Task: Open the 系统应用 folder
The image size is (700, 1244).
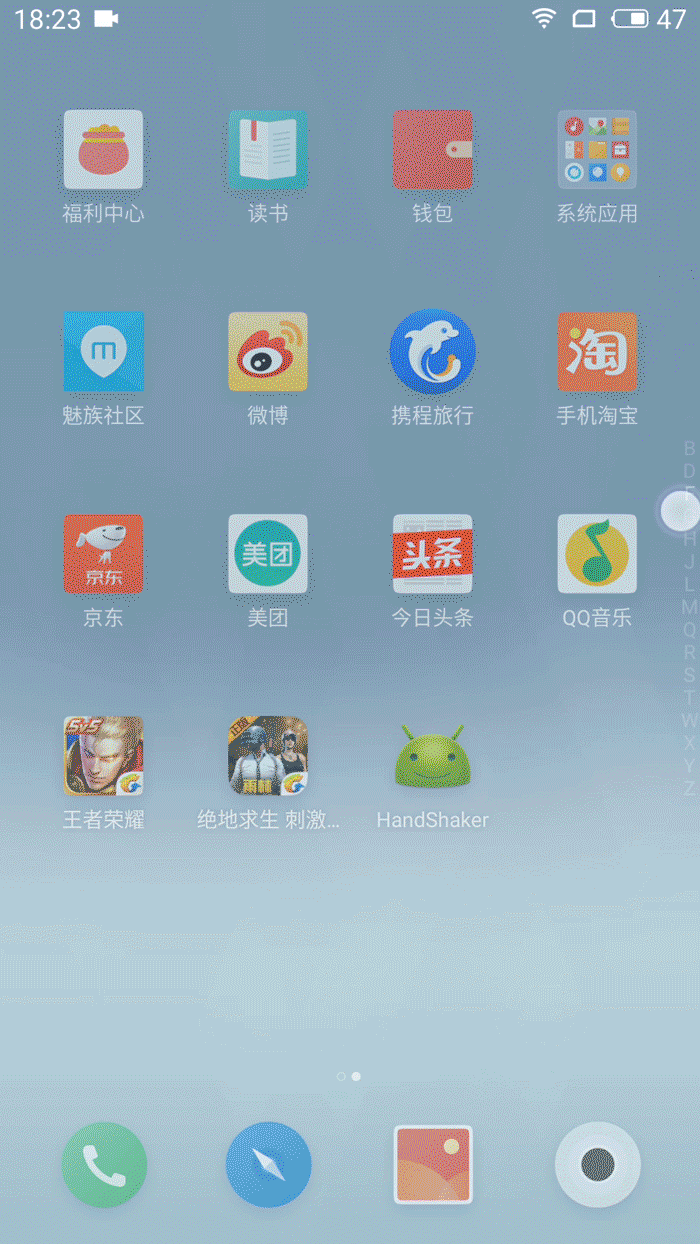Action: (x=597, y=150)
